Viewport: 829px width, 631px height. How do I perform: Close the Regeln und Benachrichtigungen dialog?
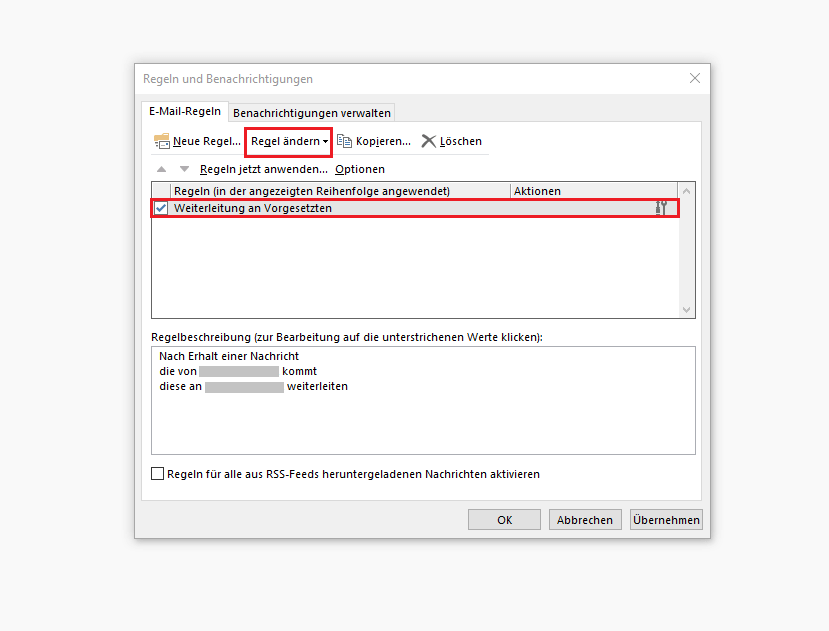pos(695,78)
